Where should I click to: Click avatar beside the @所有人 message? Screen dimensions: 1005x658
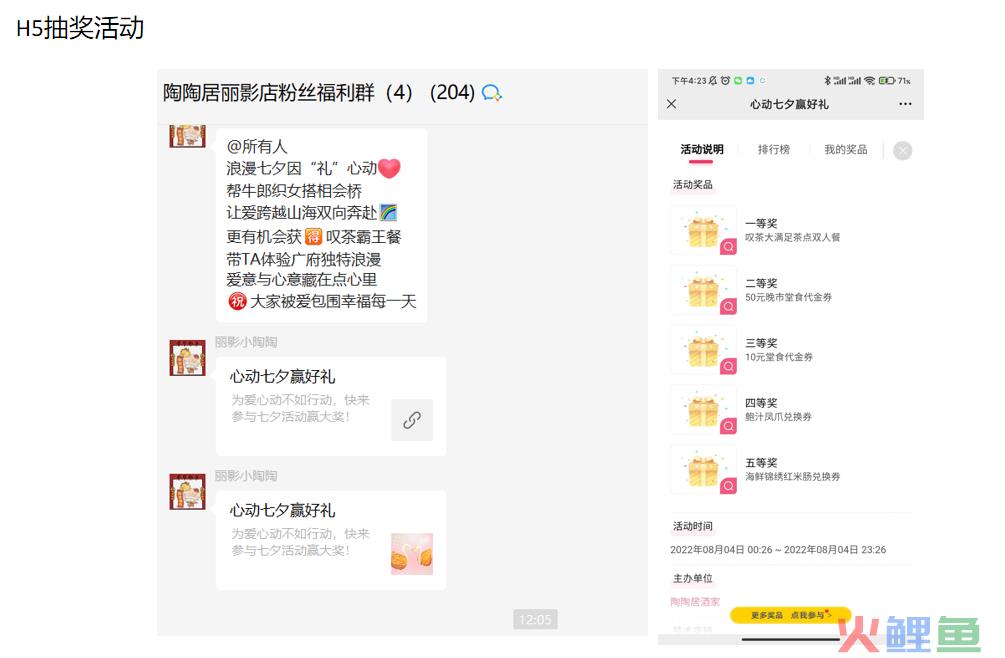(187, 136)
